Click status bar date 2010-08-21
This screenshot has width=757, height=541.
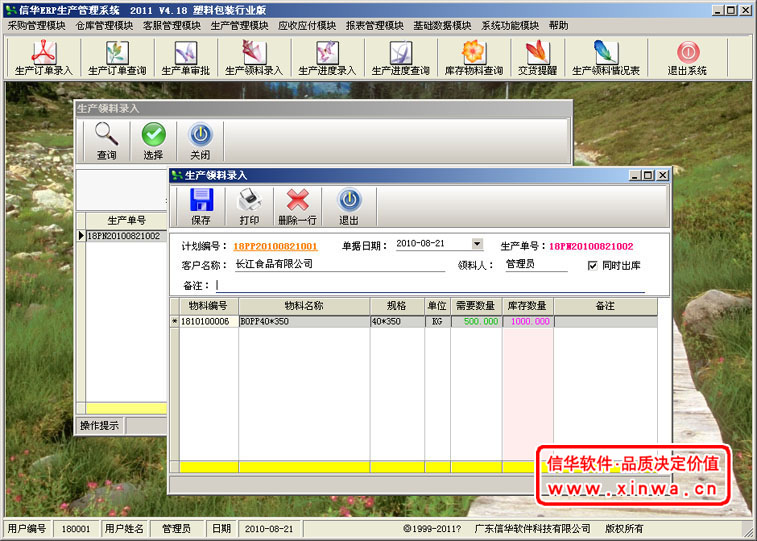(x=269, y=529)
